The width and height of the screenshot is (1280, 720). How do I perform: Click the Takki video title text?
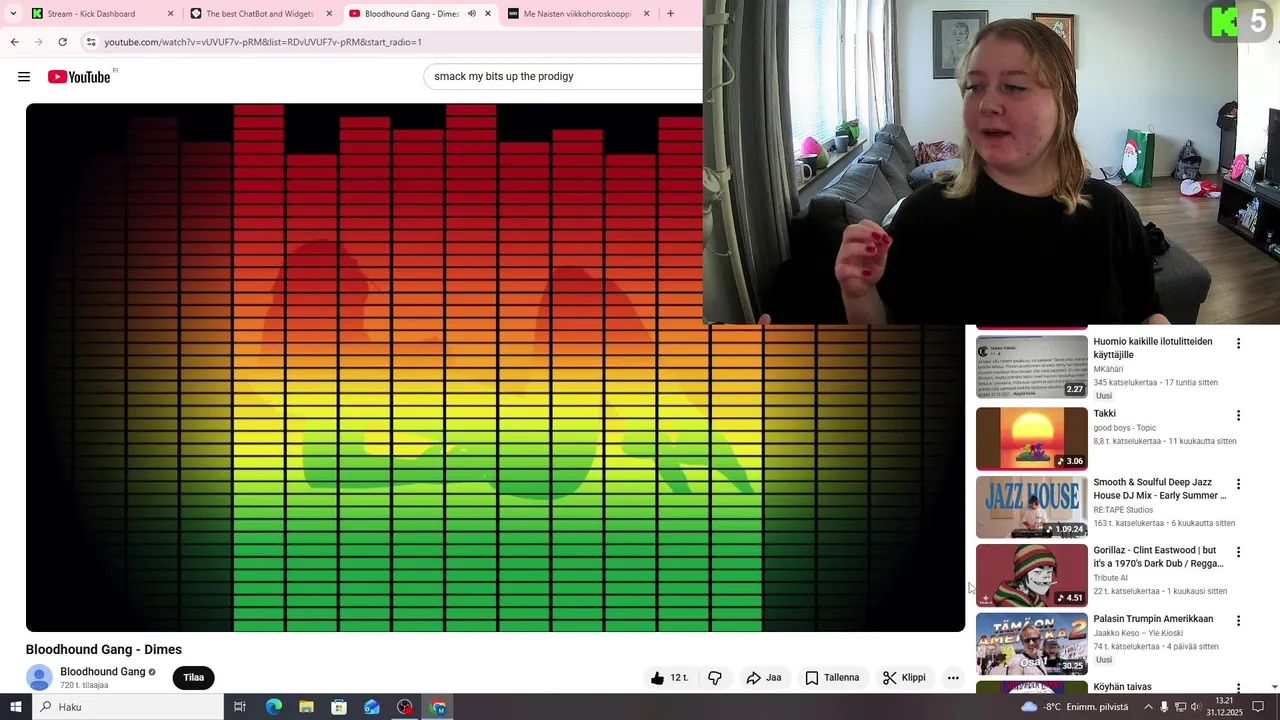coord(1104,413)
